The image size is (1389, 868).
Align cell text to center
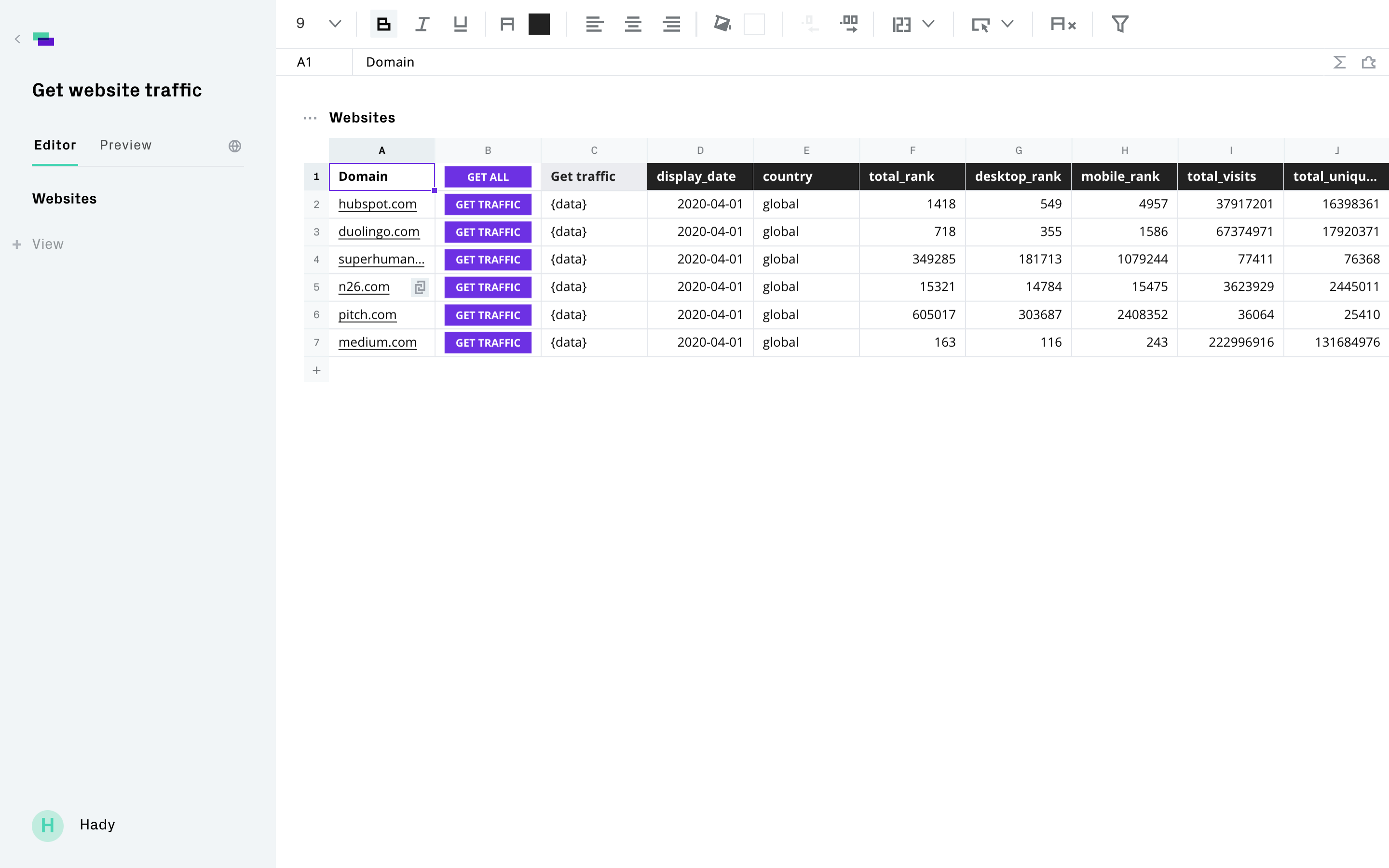click(x=632, y=24)
